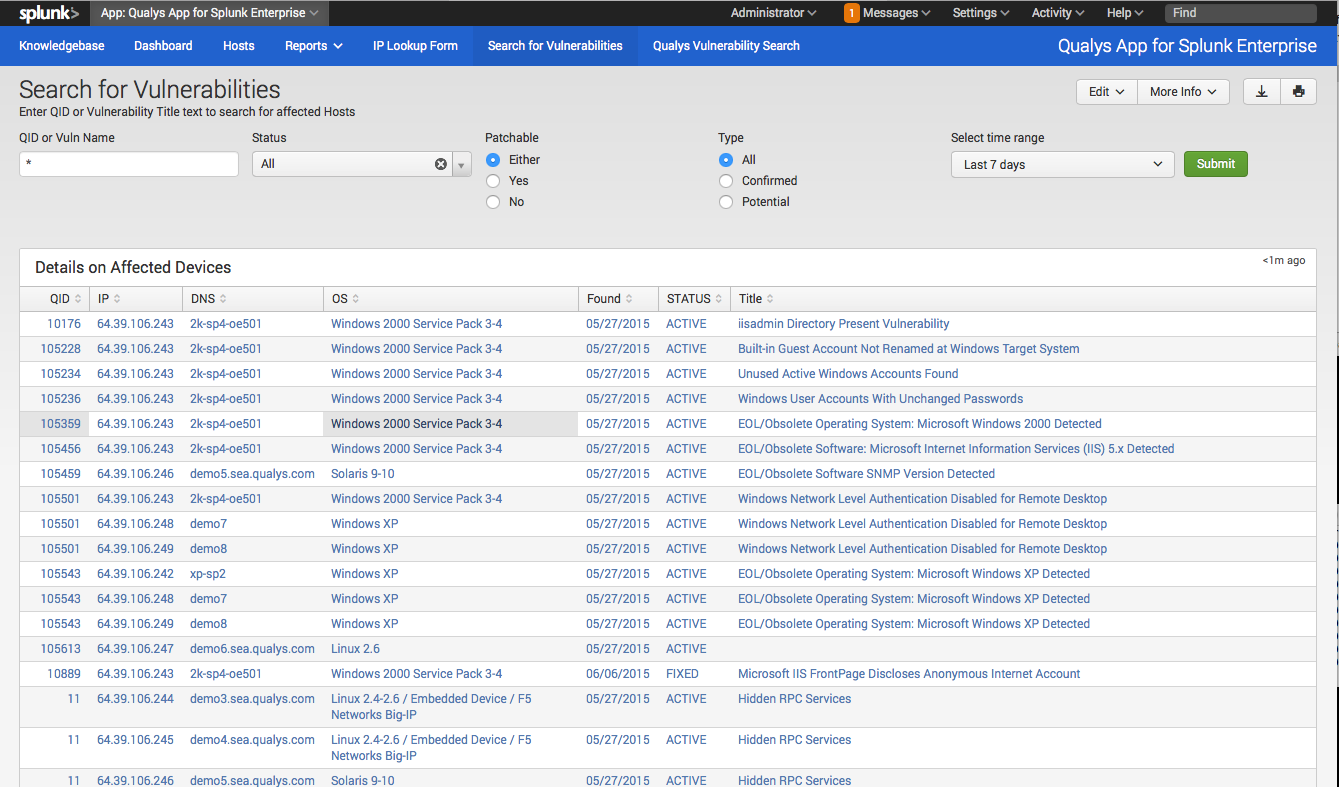Click the 'Linux 2.6' OS cell
Viewport: 1339px width, 787px height.
click(355, 649)
